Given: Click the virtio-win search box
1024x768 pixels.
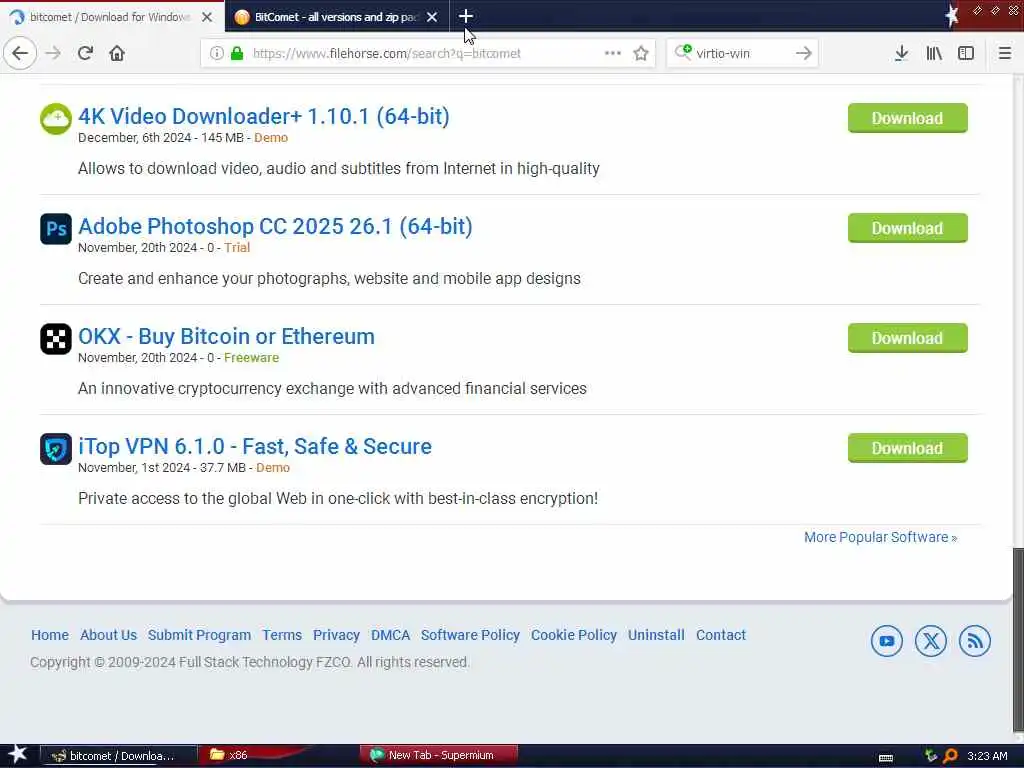Looking at the screenshot, I should pyautogui.click(x=742, y=53).
